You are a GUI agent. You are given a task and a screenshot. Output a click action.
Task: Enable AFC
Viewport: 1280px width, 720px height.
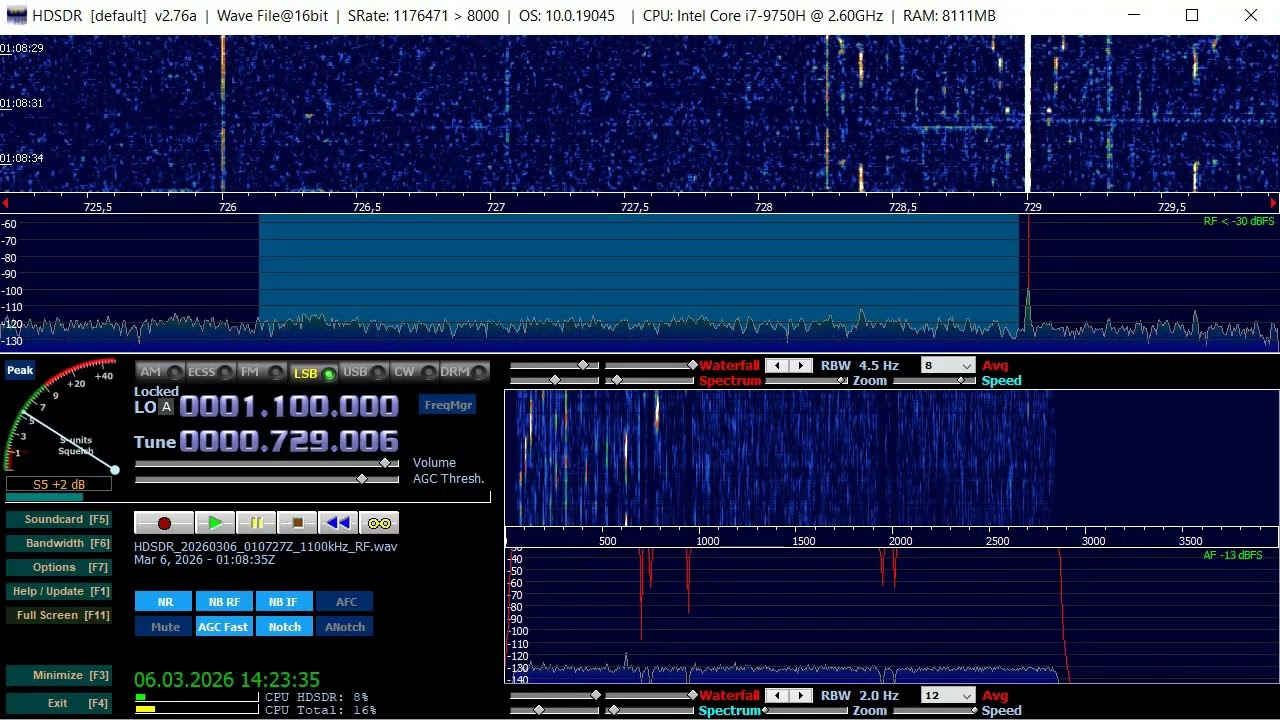click(x=345, y=602)
